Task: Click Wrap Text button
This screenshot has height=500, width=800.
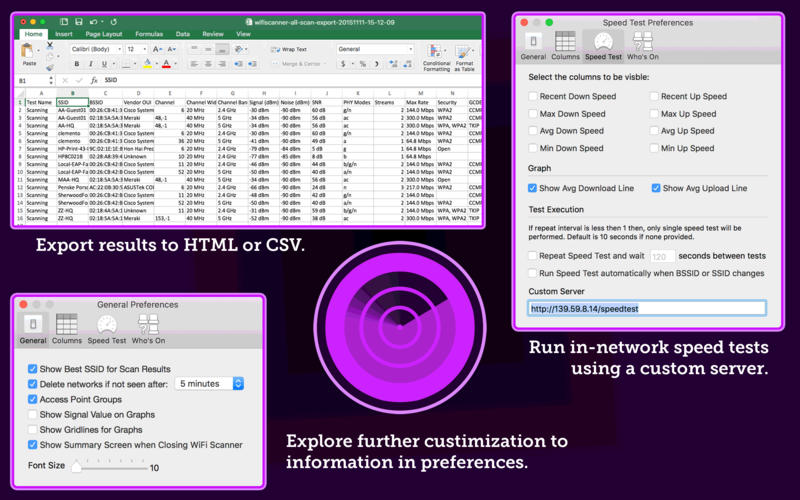Action: coord(288,49)
